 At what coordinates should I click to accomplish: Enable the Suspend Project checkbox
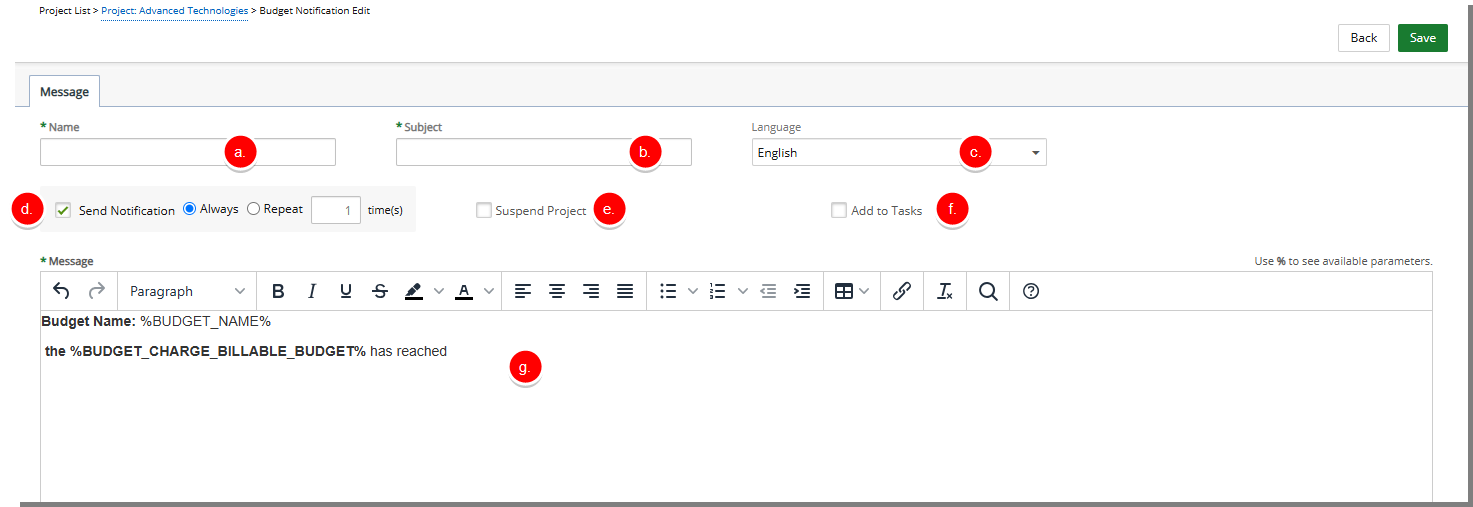tap(484, 210)
